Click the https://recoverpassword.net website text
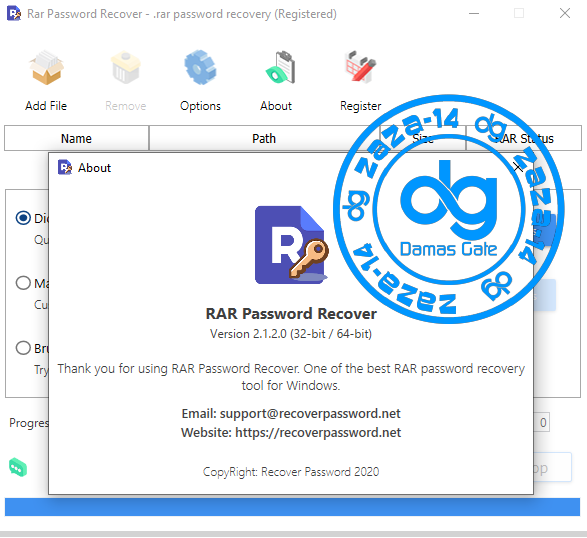Screen dimensions: 587x538 [x=318, y=433]
